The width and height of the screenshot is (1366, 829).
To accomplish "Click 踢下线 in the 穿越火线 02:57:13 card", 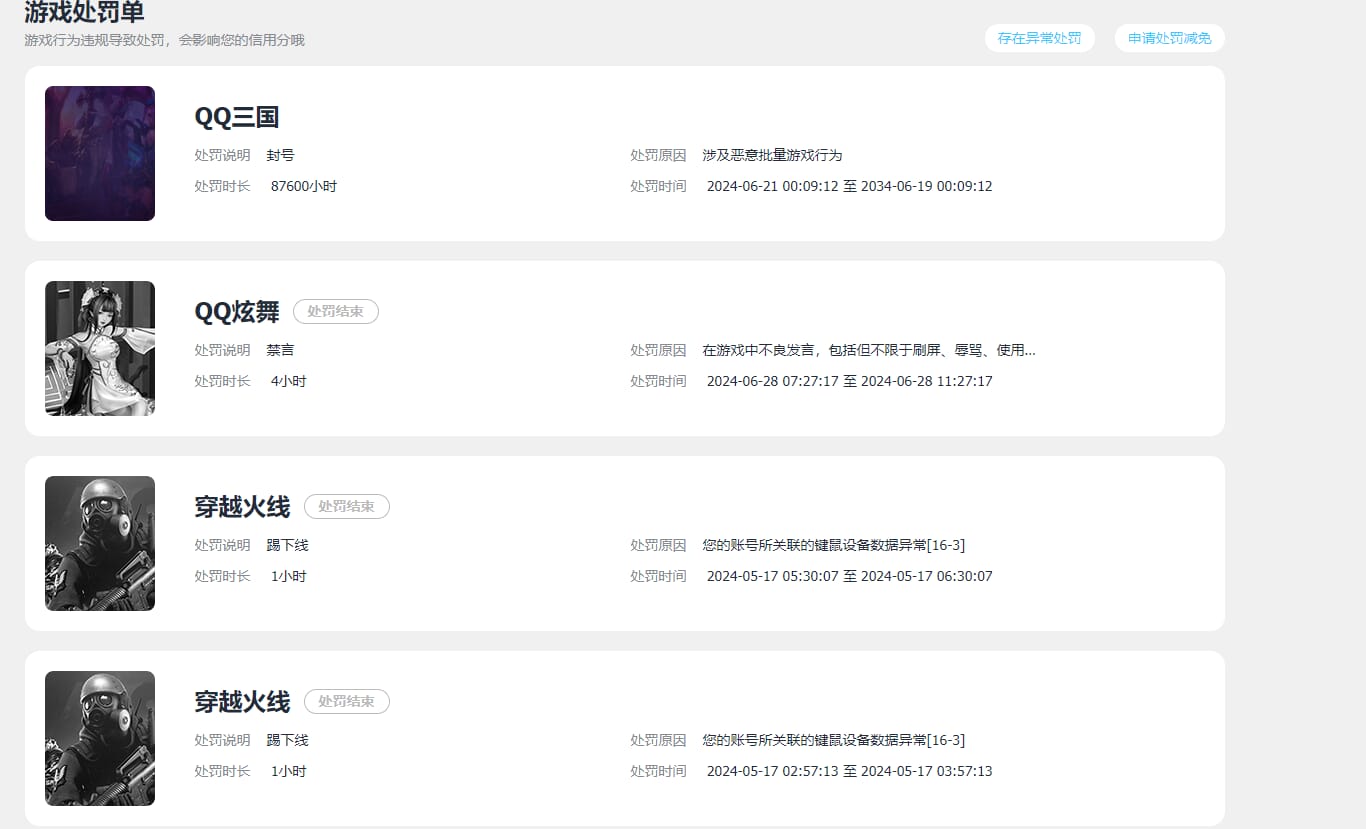I will 288,741.
